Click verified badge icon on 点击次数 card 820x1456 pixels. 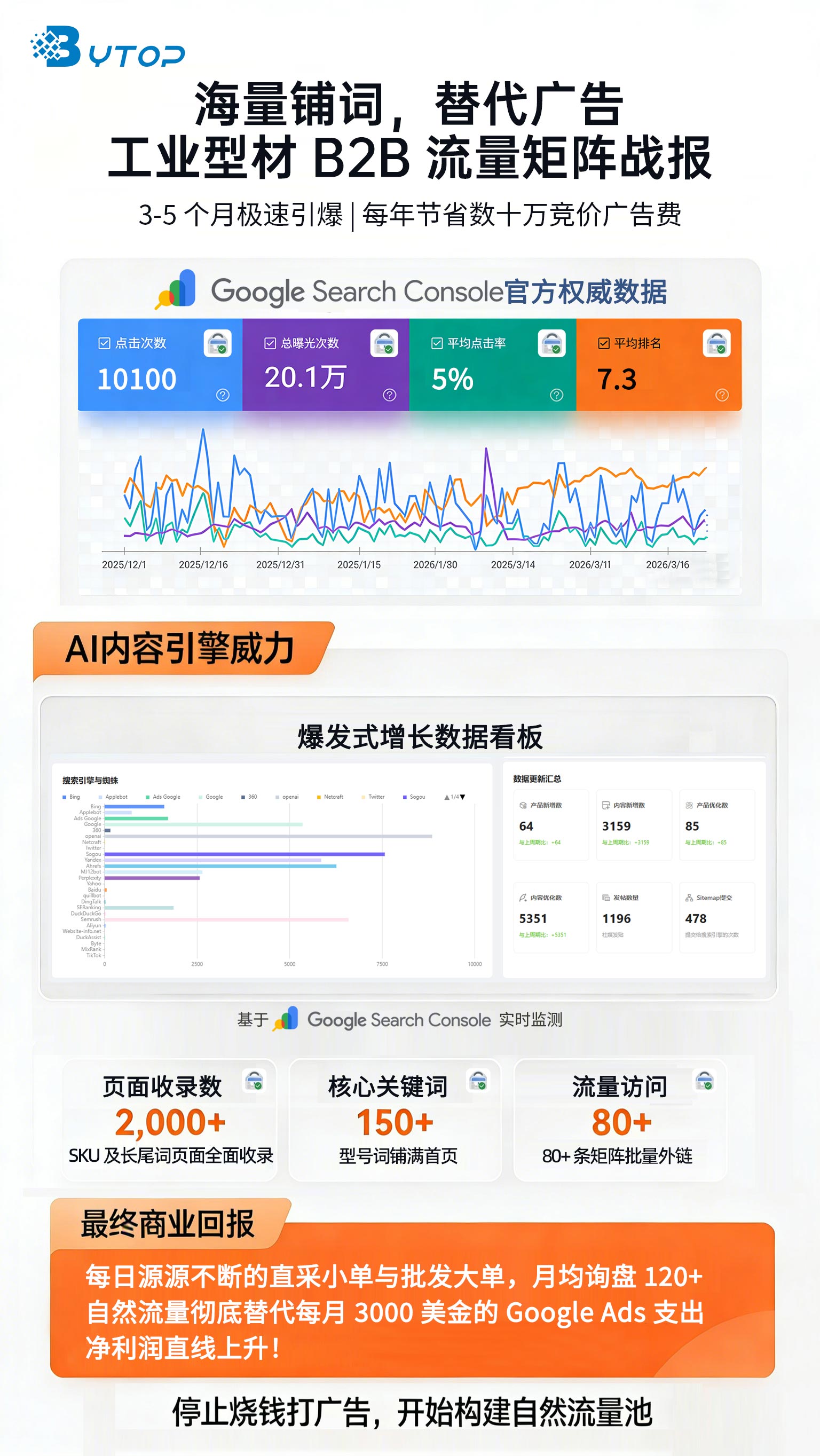tap(218, 343)
